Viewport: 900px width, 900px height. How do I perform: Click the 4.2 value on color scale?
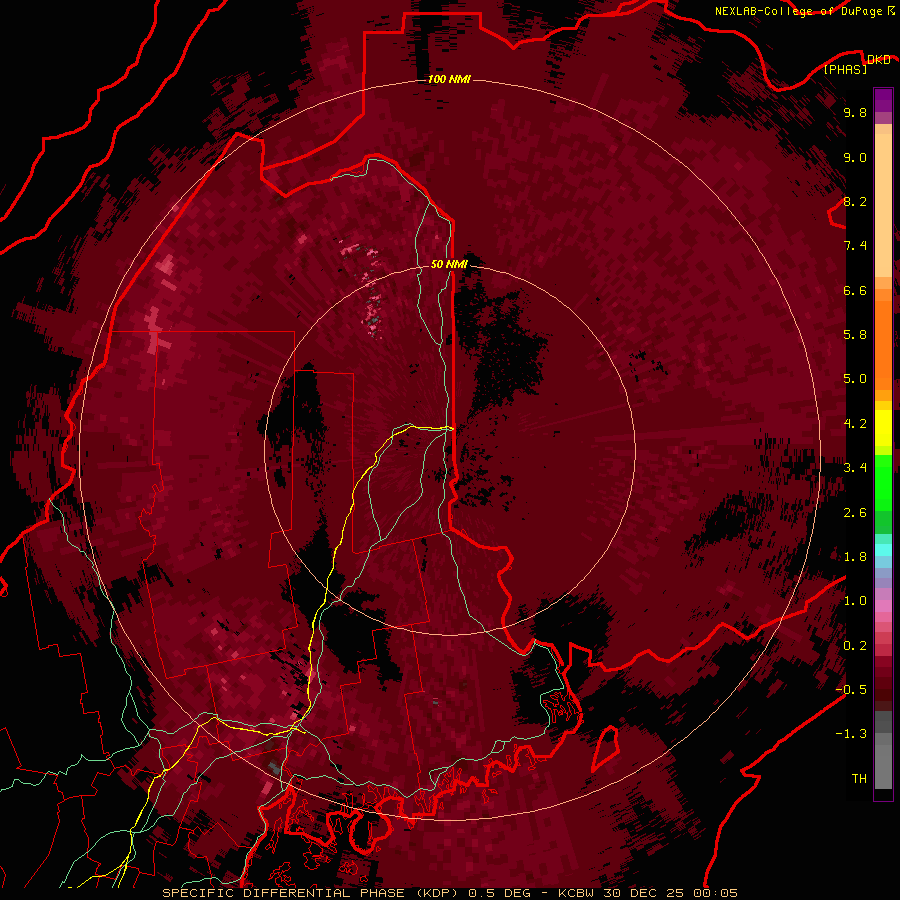pyautogui.click(x=855, y=424)
